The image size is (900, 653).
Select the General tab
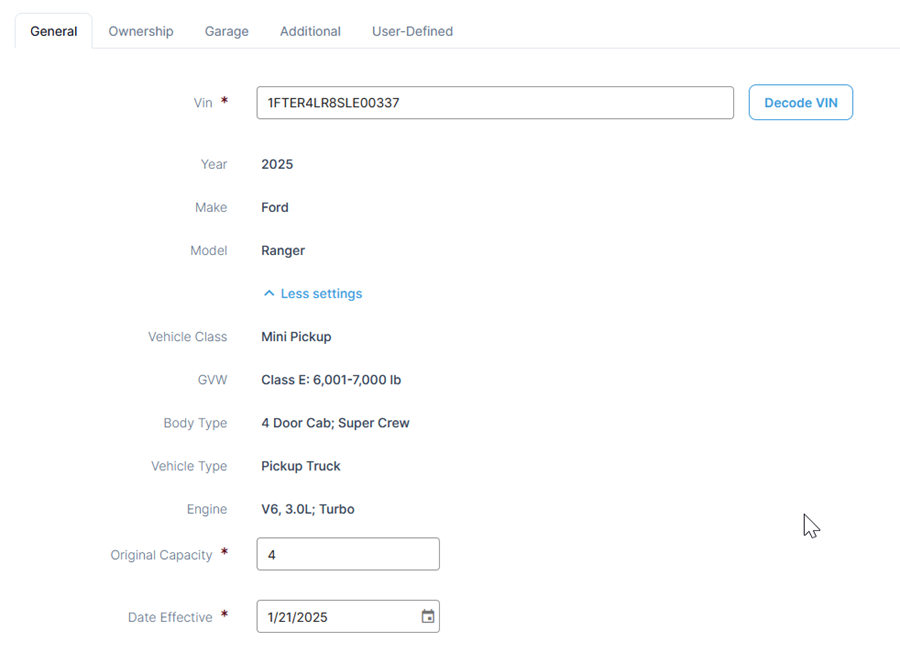[x=53, y=31]
